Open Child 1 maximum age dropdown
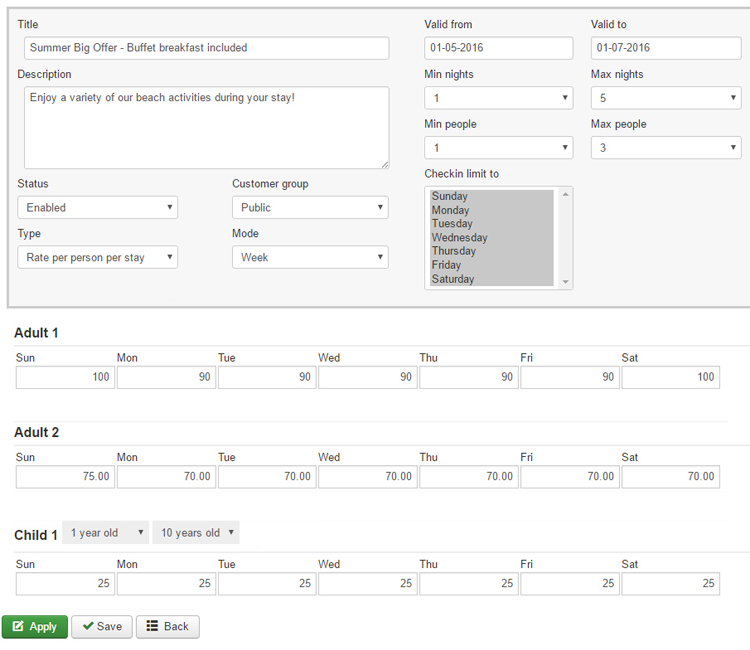 (196, 533)
